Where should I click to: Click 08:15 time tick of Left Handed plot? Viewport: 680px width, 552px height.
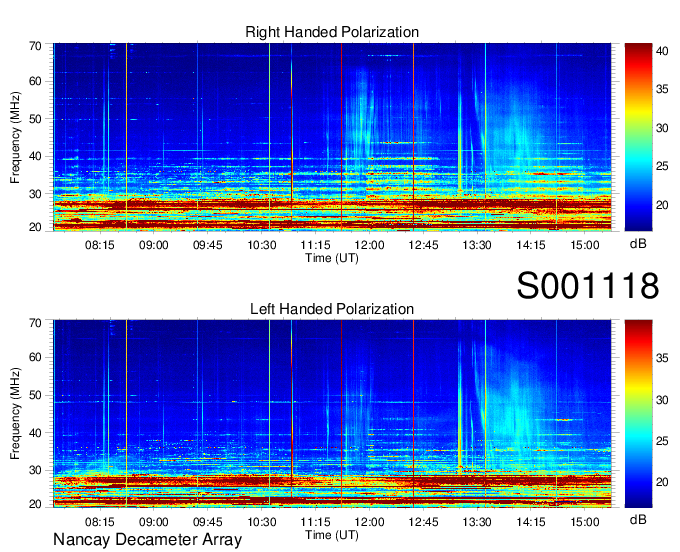(x=100, y=522)
